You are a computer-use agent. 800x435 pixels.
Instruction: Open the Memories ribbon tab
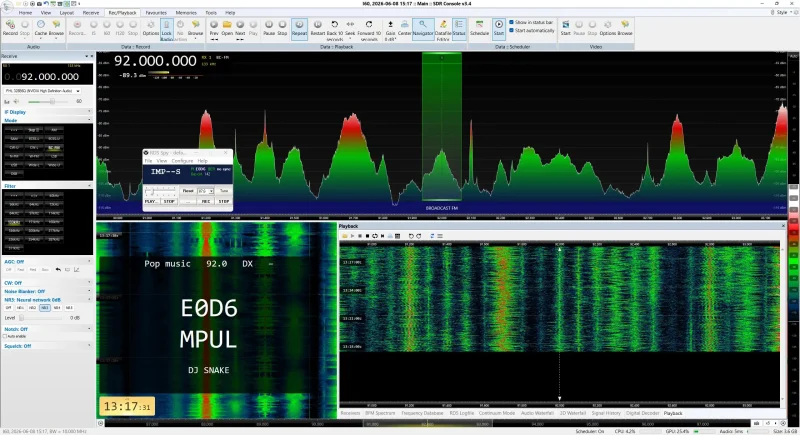[186, 13]
